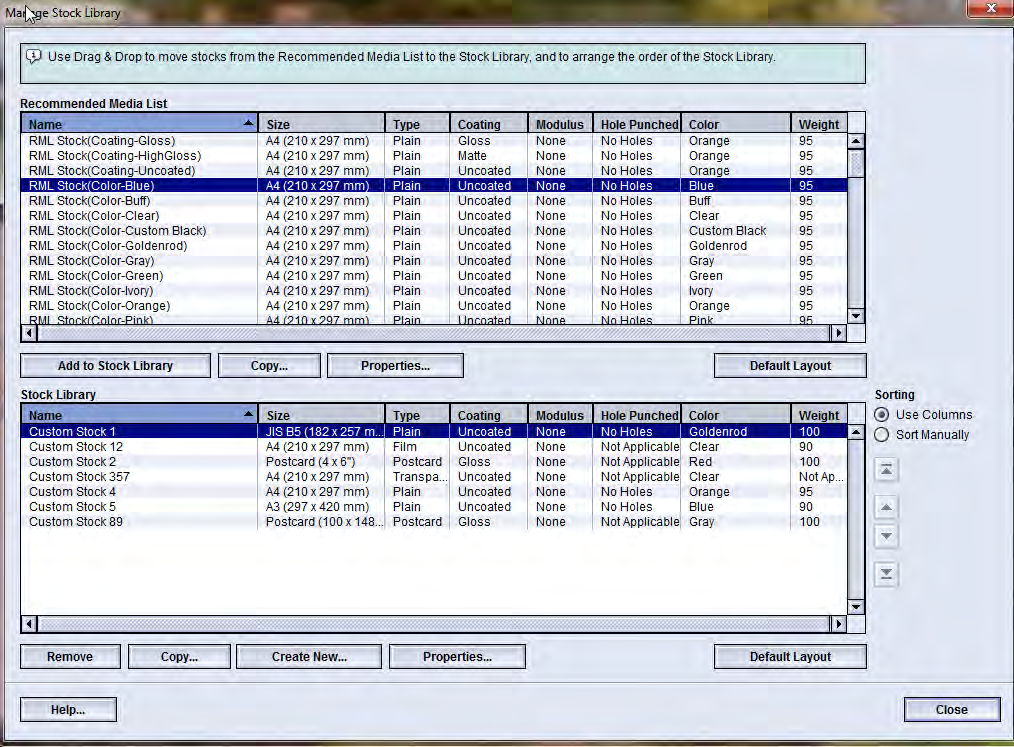Select Custom Stock 1 in Stock Library
The image size is (1014, 747).
tap(434, 431)
